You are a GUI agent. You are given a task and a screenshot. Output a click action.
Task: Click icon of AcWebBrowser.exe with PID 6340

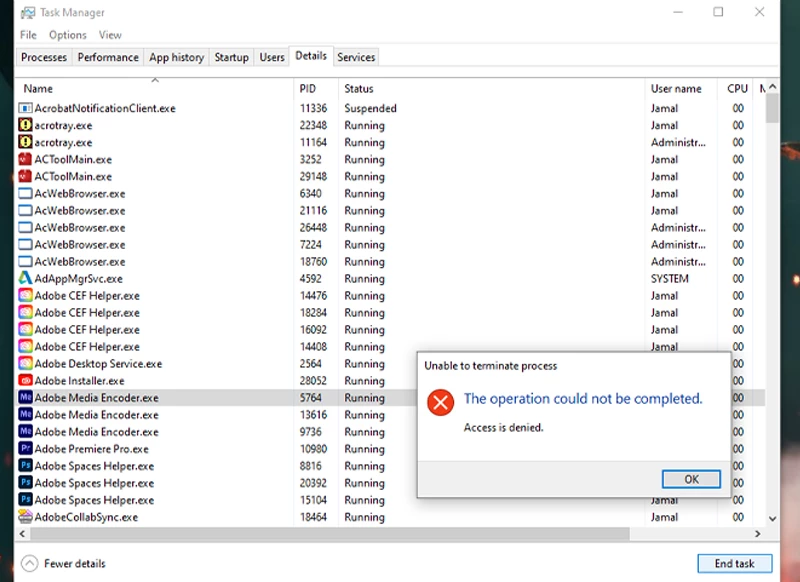click(x=25, y=193)
